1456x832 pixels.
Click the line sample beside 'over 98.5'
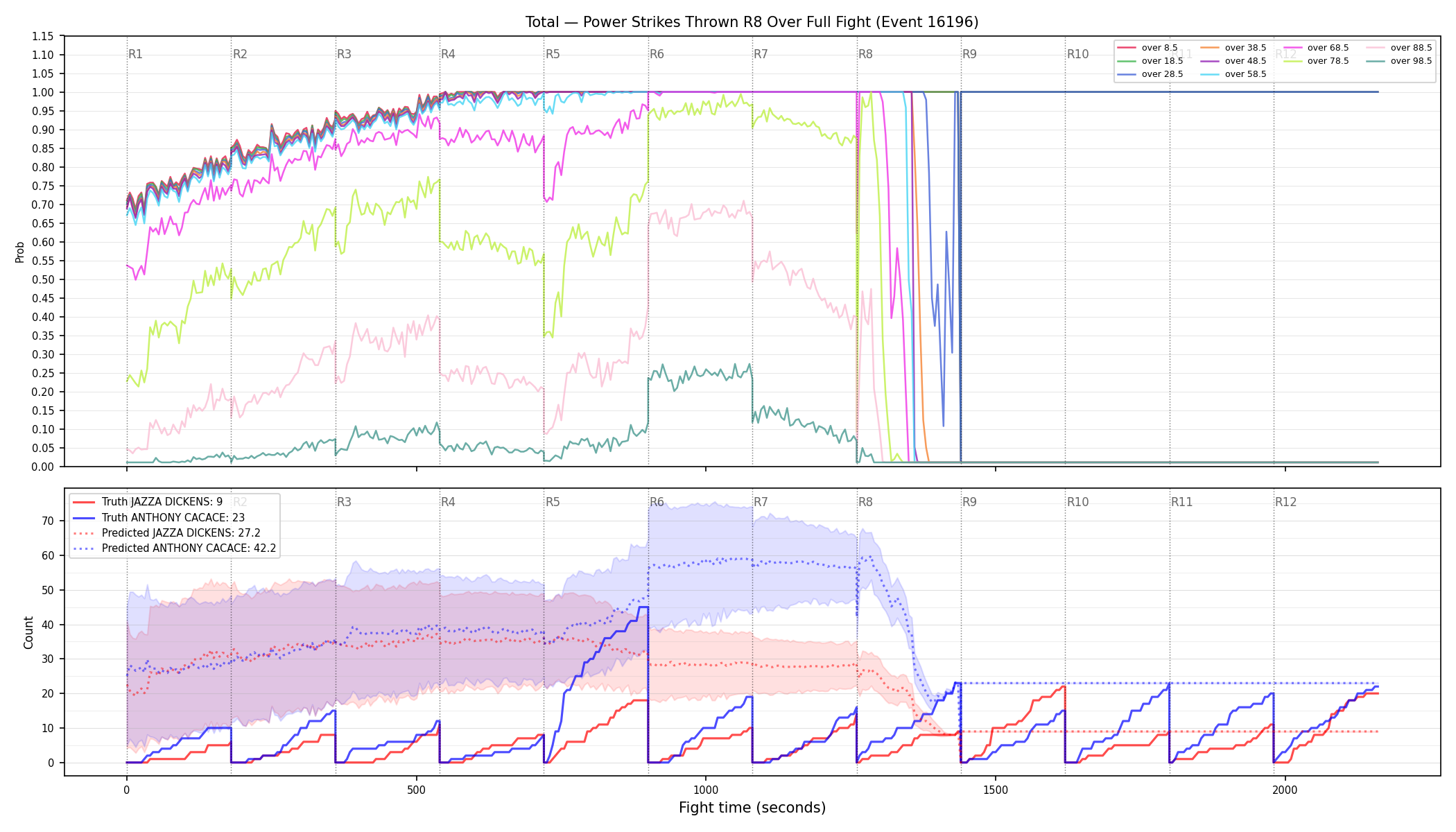[x=1376, y=61]
